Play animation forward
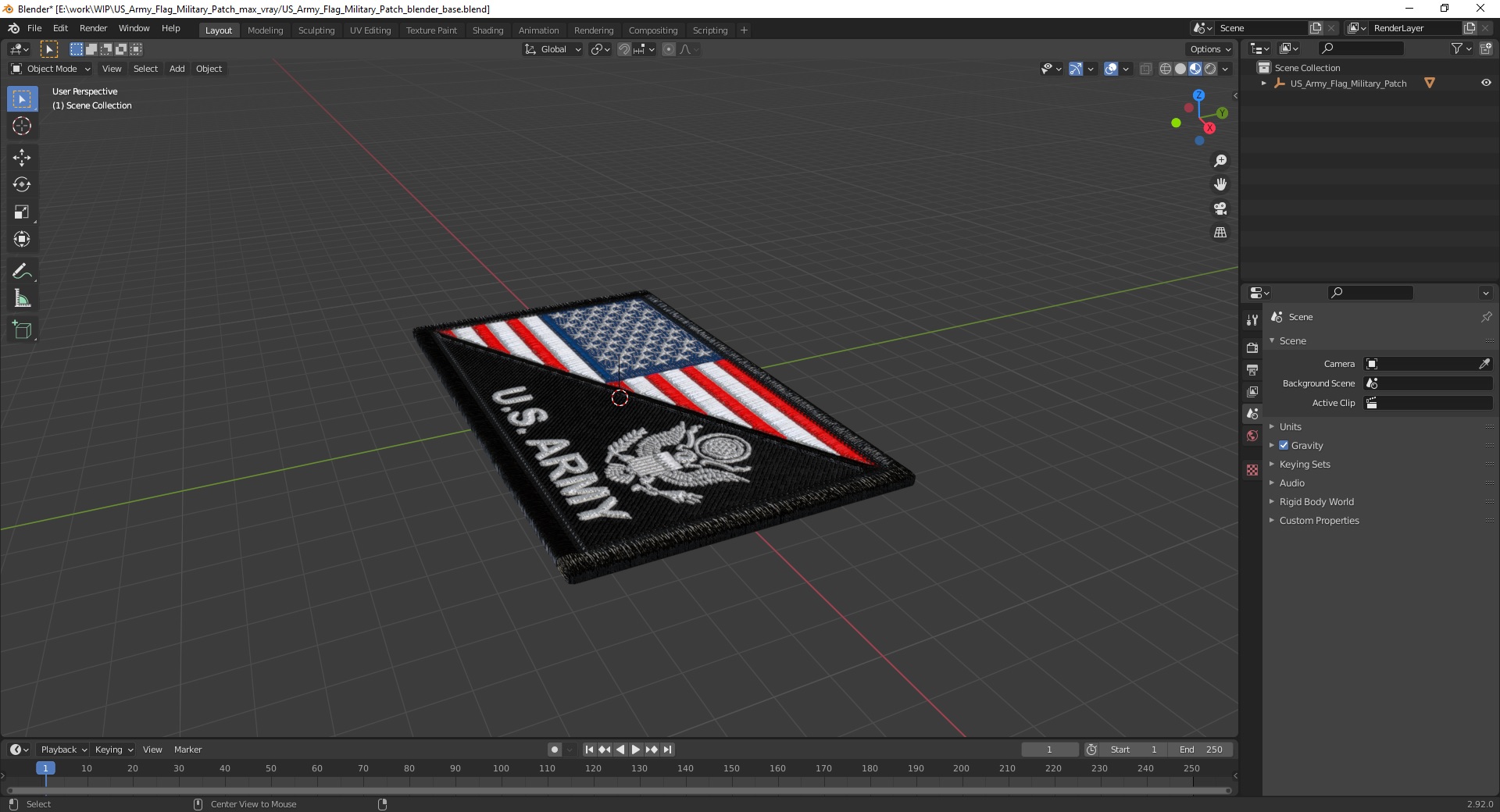Screen dimensions: 1500x812 tap(636, 750)
